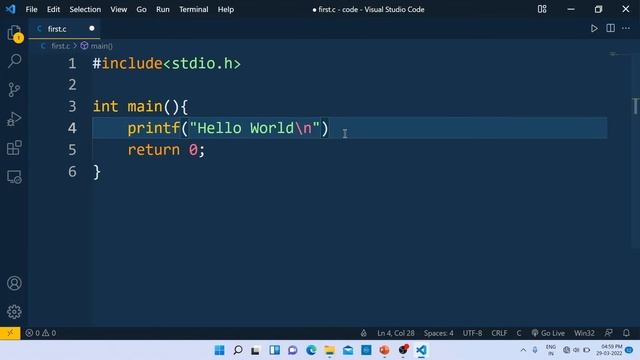Open Microsoft Edge from taskbar
Screen dimensions: 640x360
pyautogui.click(x=311, y=350)
